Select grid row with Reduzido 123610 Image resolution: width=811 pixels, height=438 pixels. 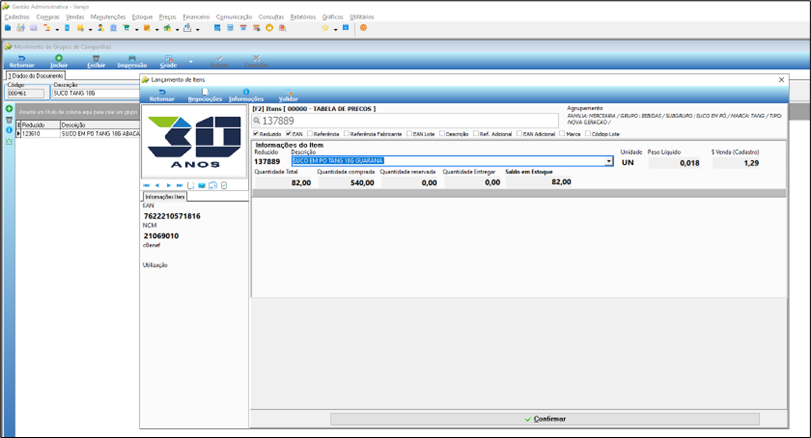pos(78,133)
